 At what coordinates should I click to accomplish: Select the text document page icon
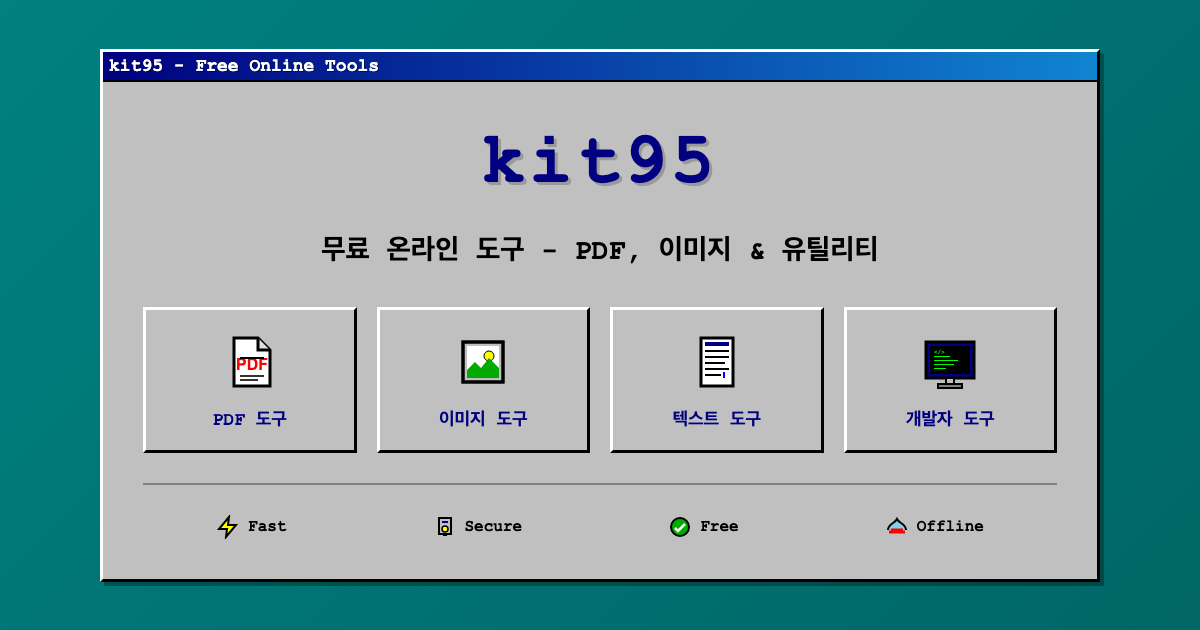click(x=716, y=362)
